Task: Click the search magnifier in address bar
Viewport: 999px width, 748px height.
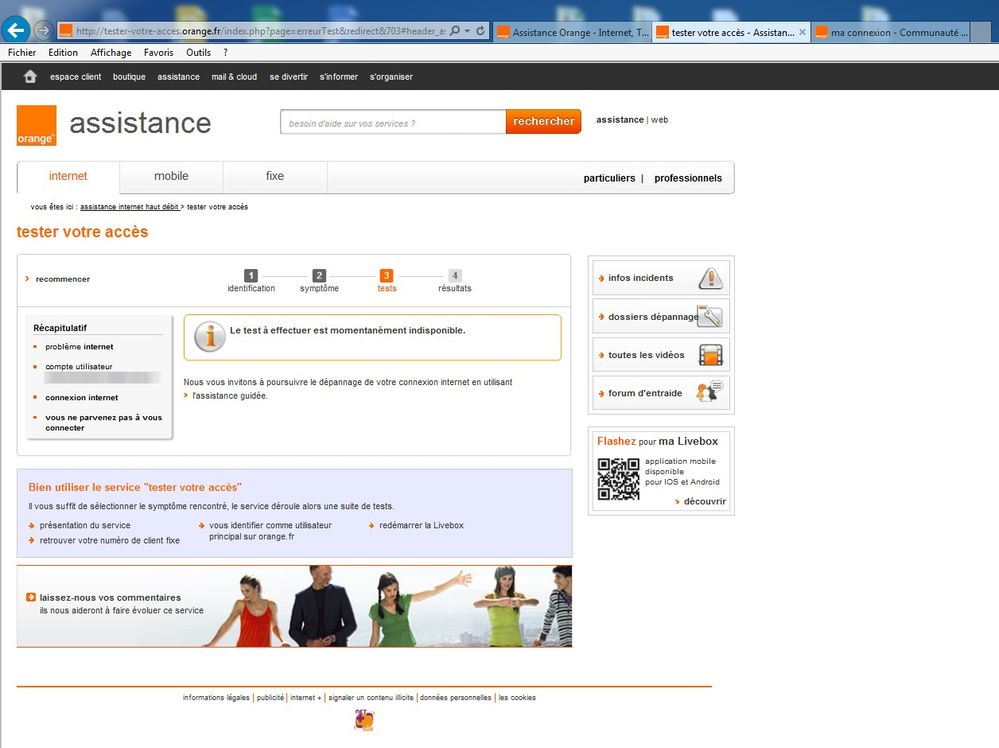Action: pyautogui.click(x=455, y=31)
